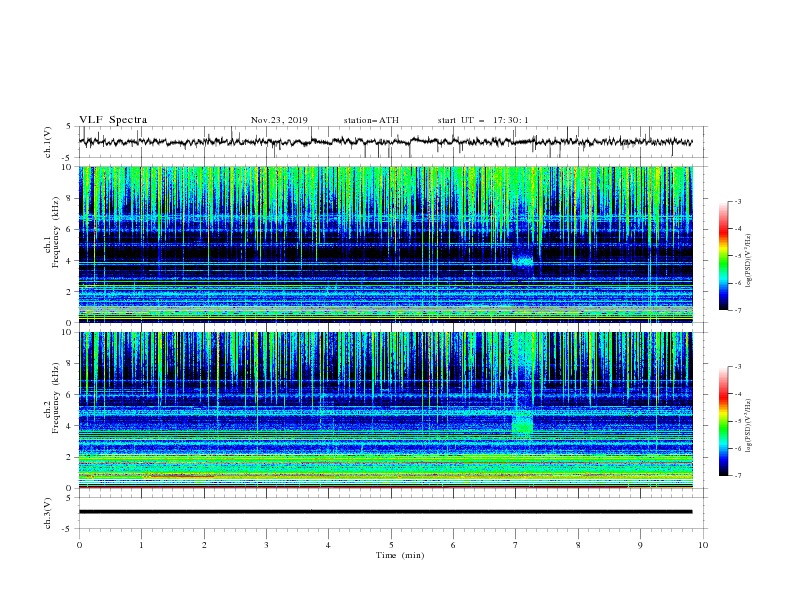Click time tick label '9' on x-axis
The height and width of the screenshot is (612, 792).
640,545
